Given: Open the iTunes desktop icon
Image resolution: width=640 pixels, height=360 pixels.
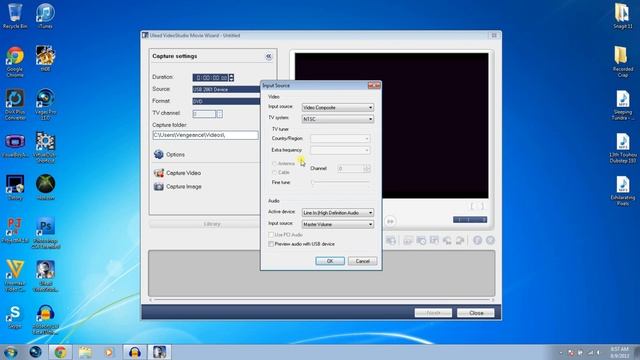Looking at the screenshot, I should point(45,16).
